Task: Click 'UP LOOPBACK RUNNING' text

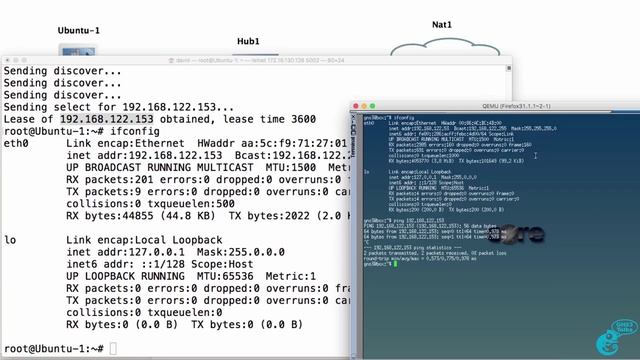Action: [x=125, y=276]
